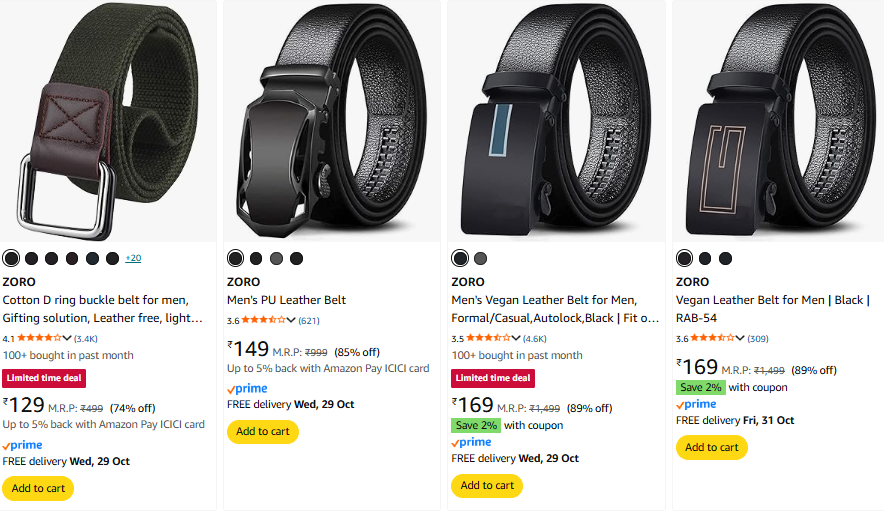Open the green cotton belt product image
Image resolution: width=884 pixels, height=516 pixels.
pyautogui.click(x=109, y=121)
